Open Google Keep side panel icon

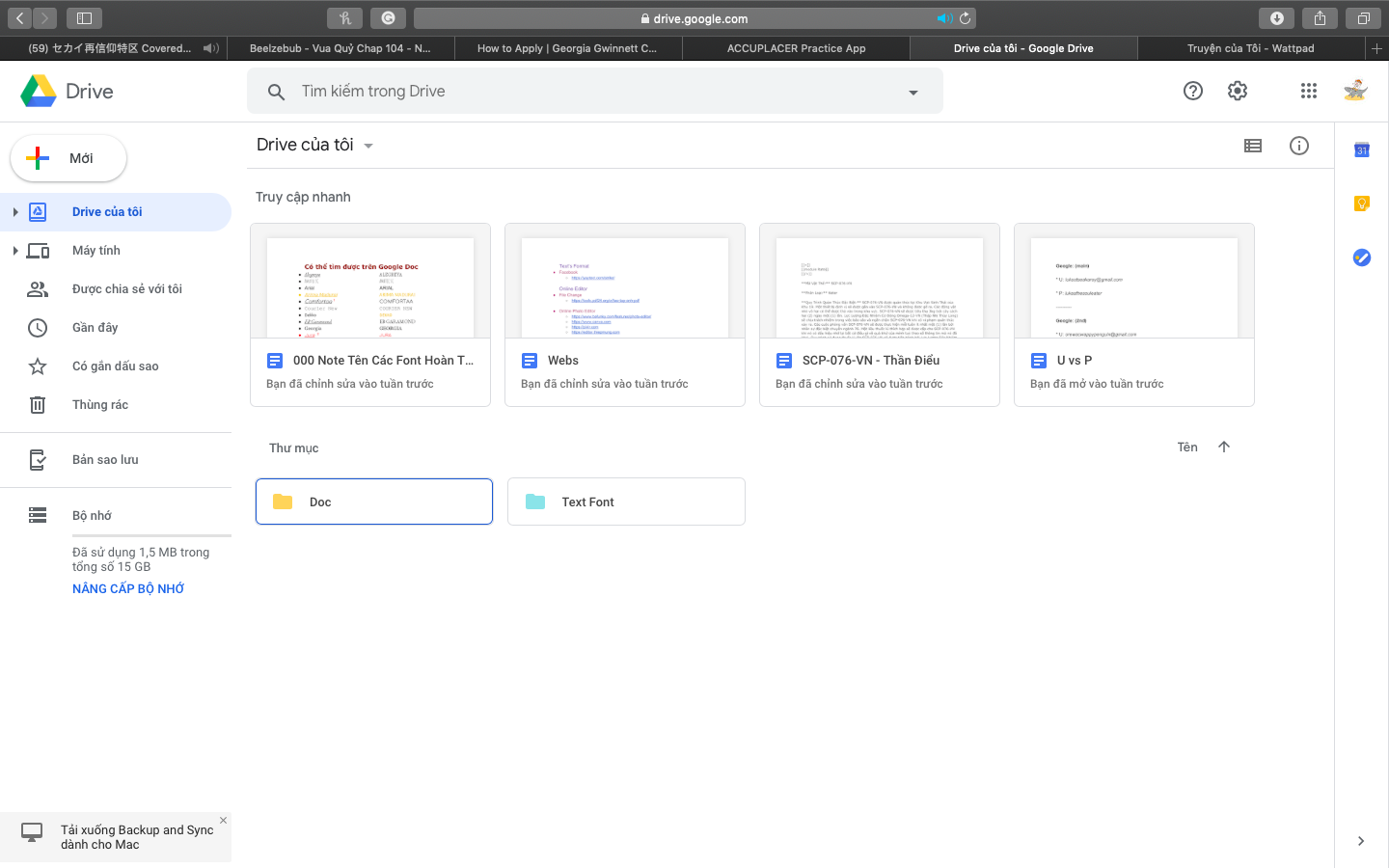coord(1361,203)
